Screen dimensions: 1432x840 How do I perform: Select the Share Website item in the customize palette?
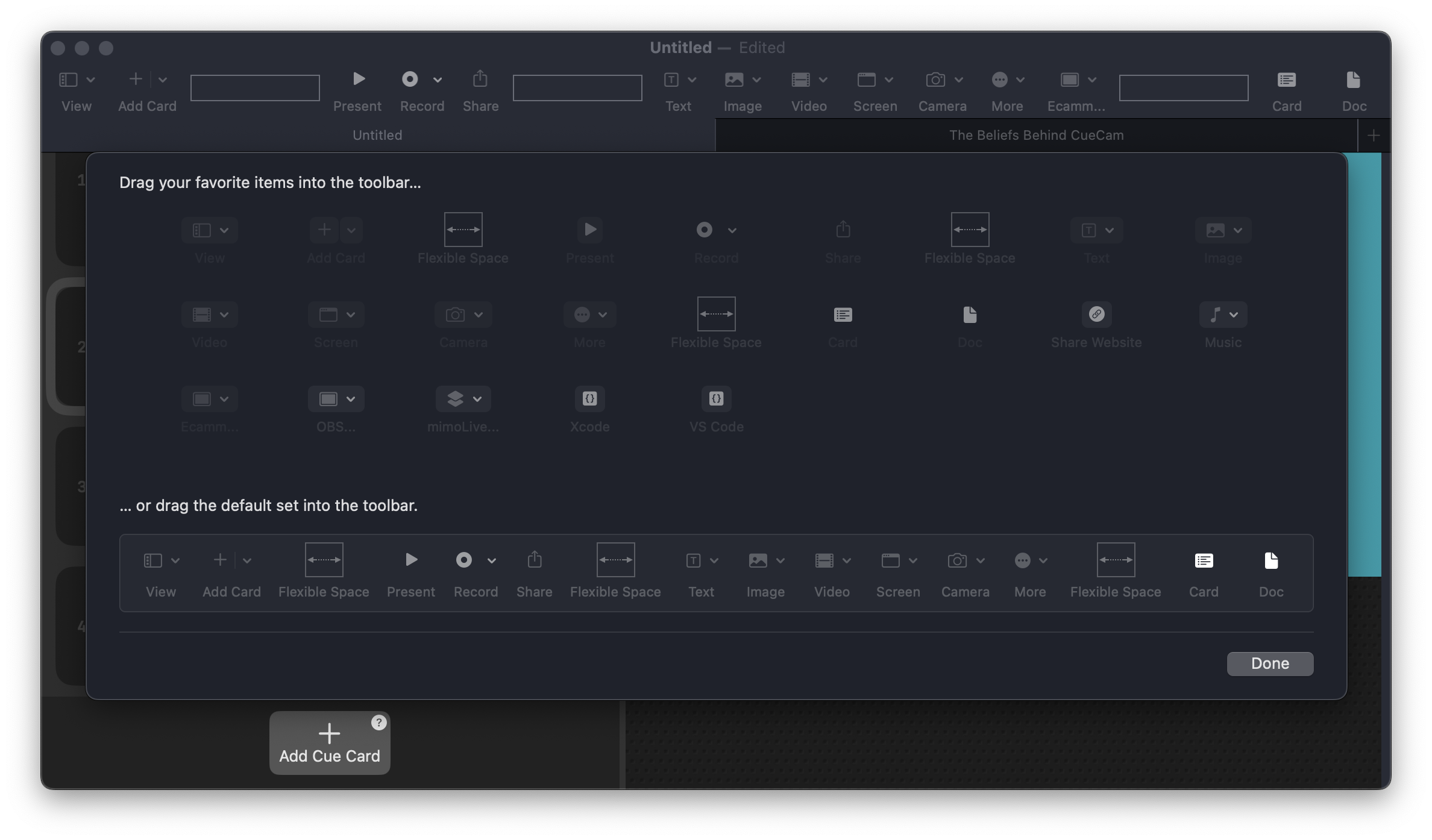pyautogui.click(x=1096, y=325)
